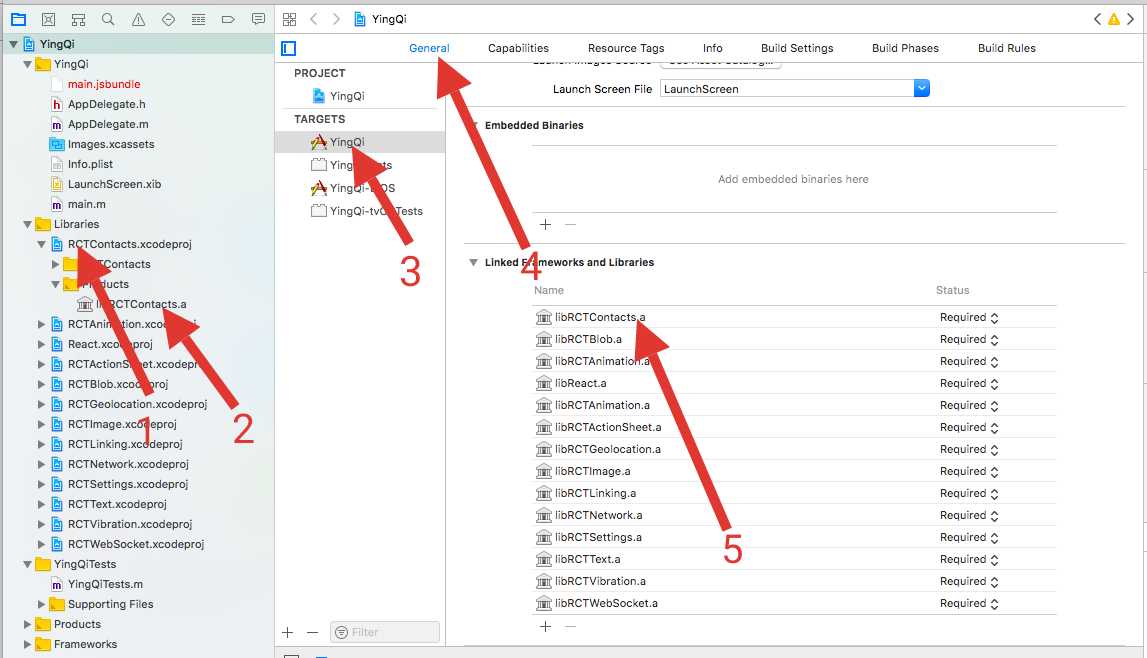Image resolution: width=1147 pixels, height=658 pixels.
Task: Remove a linked framework with minus
Action: point(571,627)
